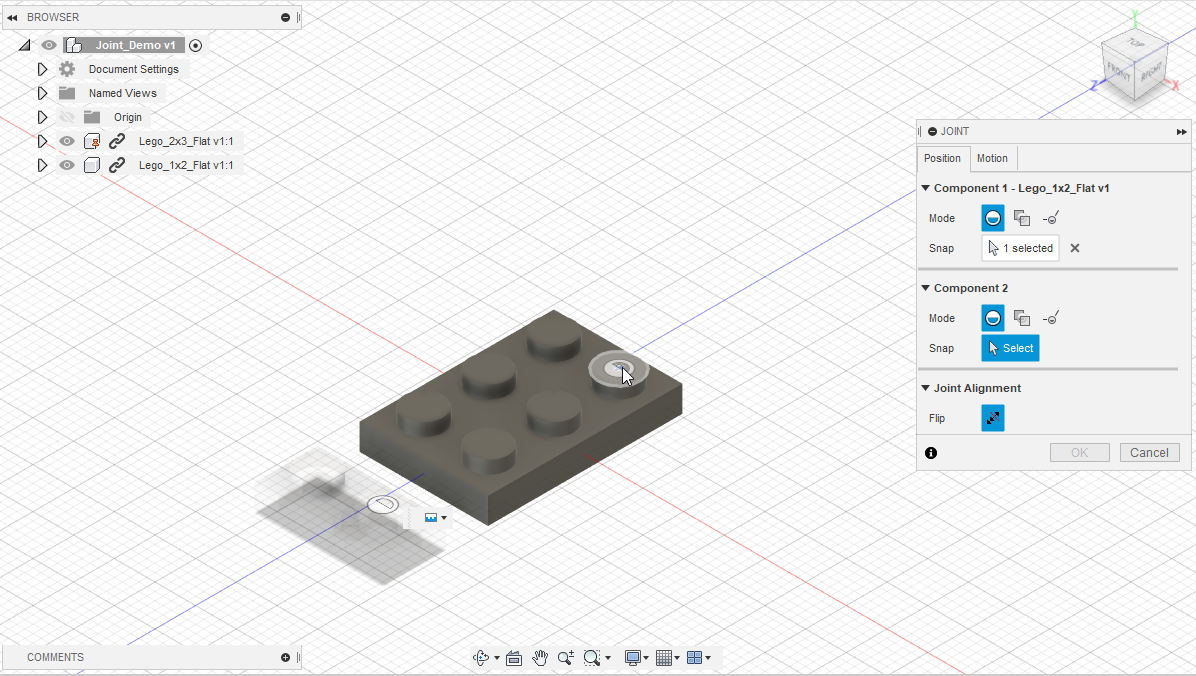The image size is (1196, 676).
Task: Select Between Two Faces mode for Component 1
Action: point(1021,218)
